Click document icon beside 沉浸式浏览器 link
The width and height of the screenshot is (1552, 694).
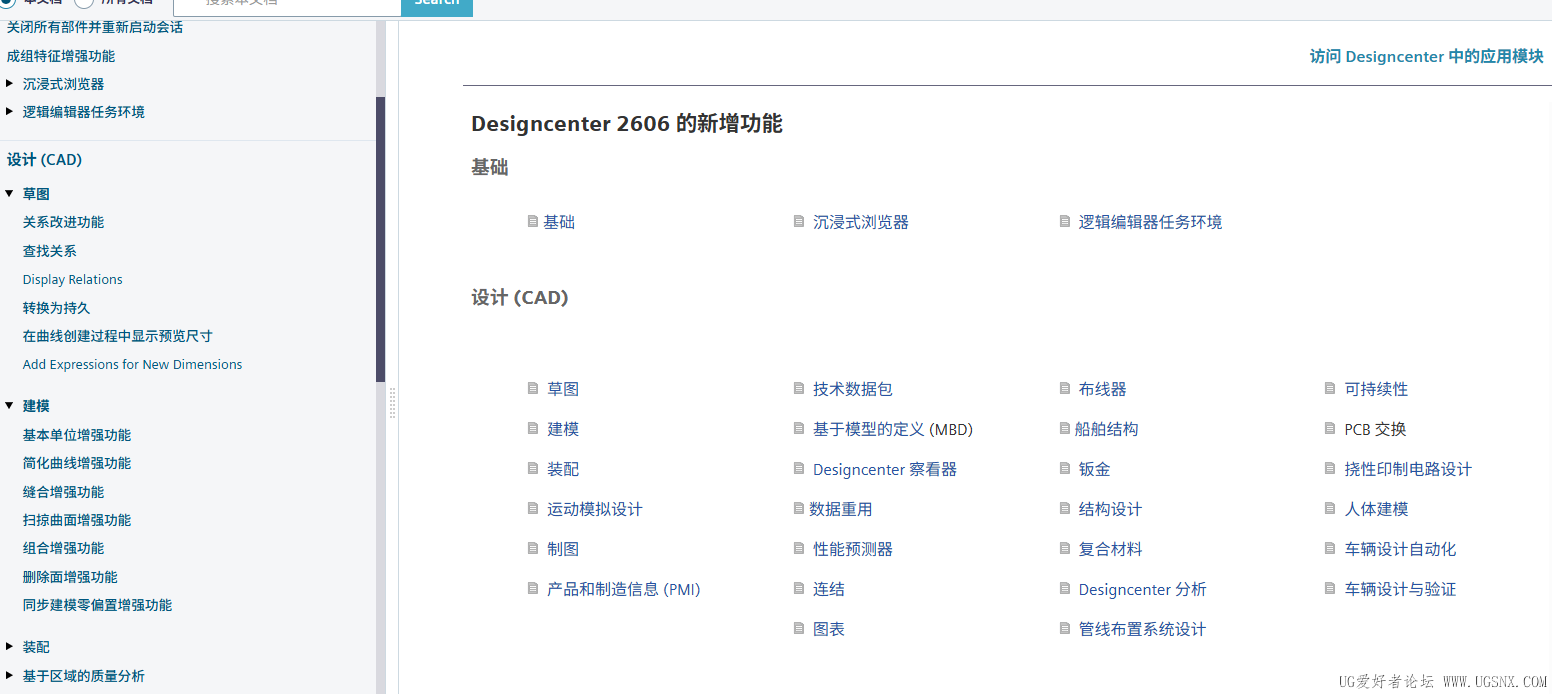(x=799, y=222)
